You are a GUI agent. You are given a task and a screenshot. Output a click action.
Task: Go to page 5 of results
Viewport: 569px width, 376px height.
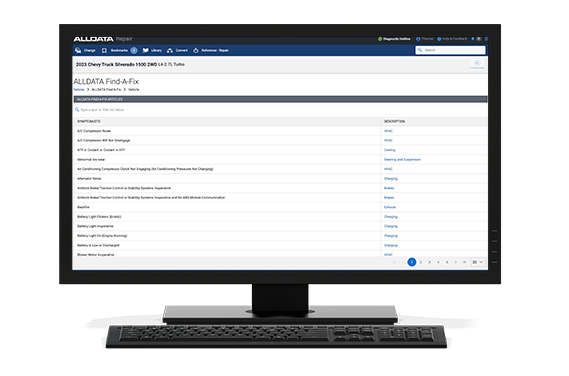point(447,262)
